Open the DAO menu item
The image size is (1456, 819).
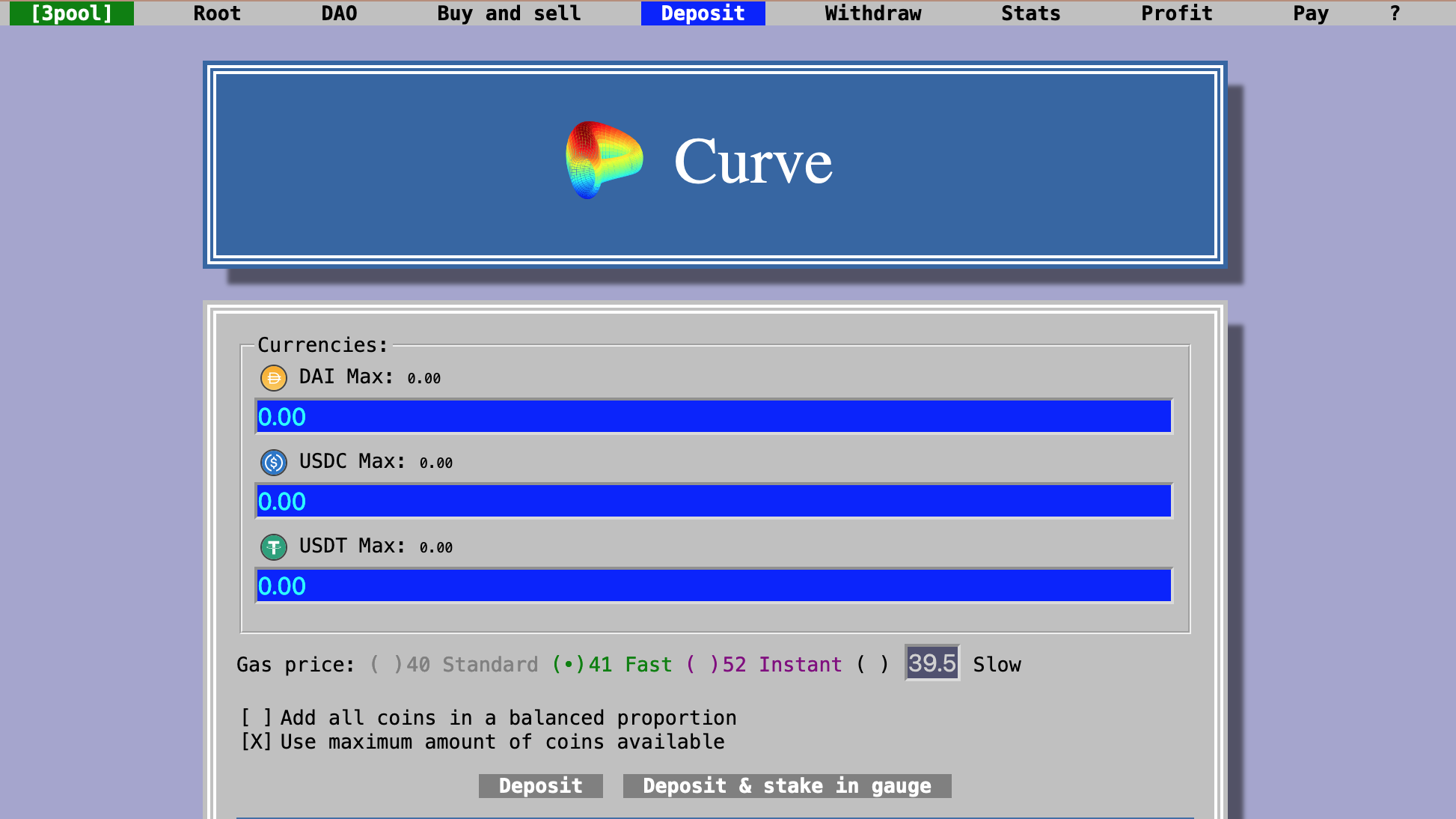(339, 13)
